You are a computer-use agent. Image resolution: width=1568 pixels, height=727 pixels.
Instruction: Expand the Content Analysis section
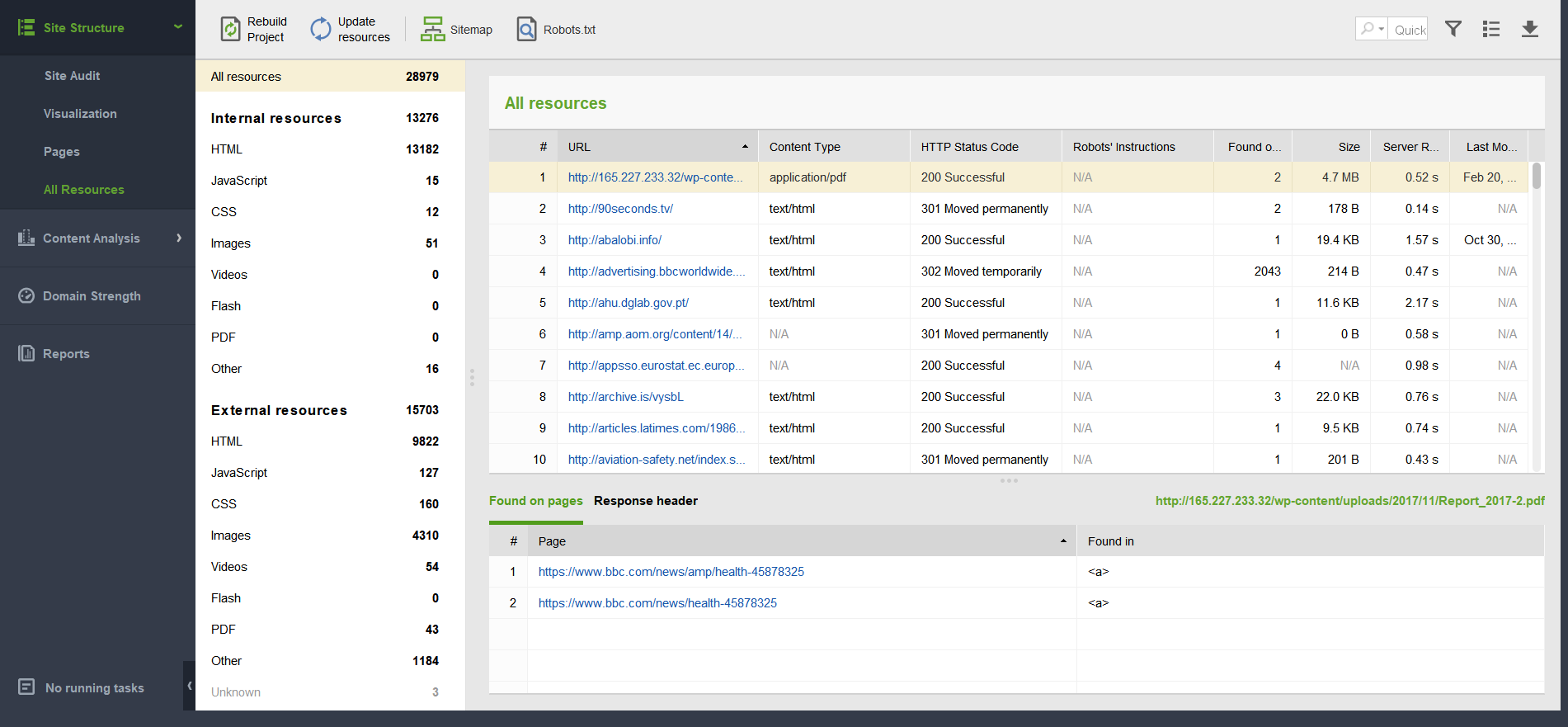(178, 238)
